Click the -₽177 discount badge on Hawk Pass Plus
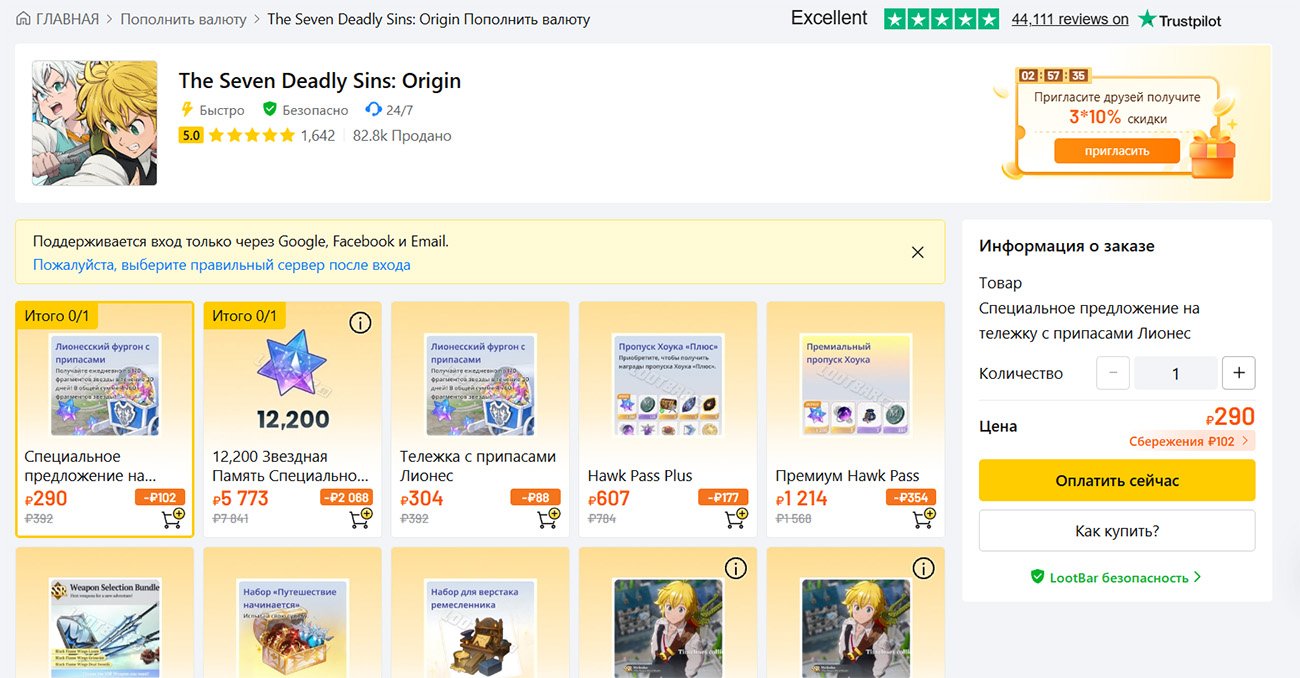Screen dimensions: 1300x678 click(x=723, y=497)
